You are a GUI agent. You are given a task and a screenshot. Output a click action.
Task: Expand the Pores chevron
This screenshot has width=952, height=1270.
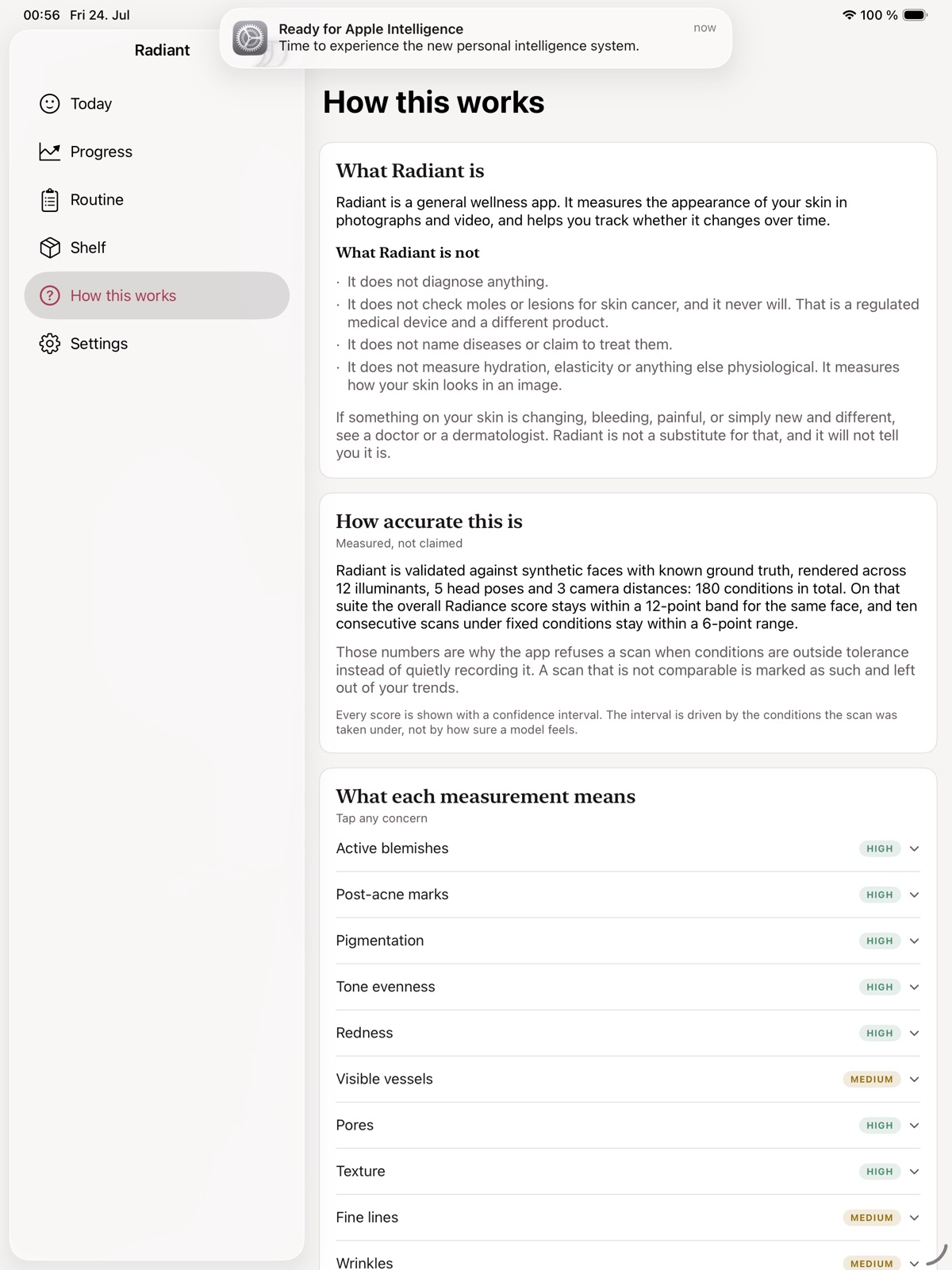click(x=915, y=1125)
